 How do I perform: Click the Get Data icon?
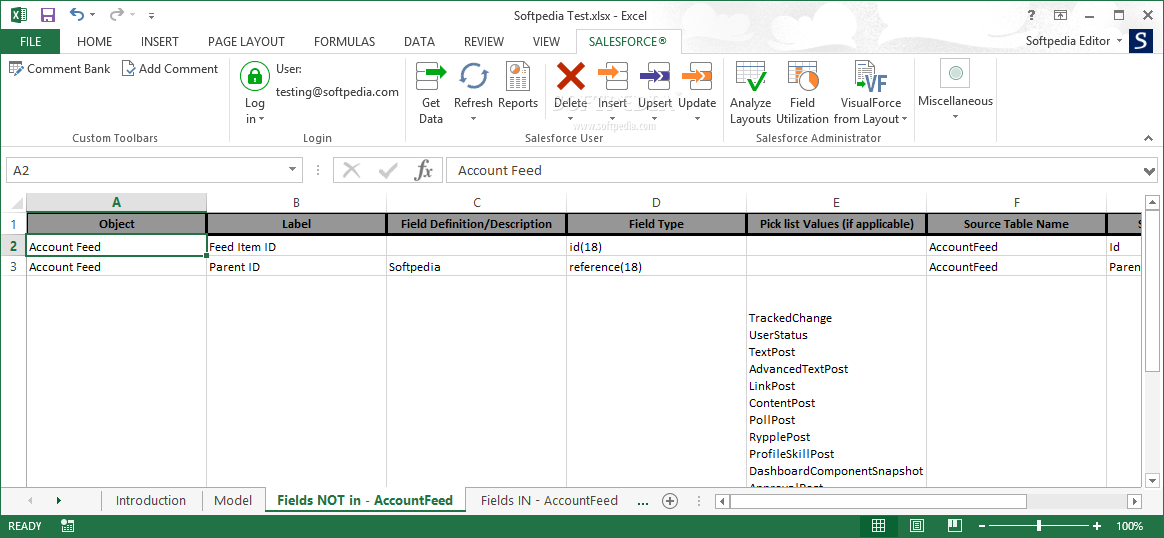pyautogui.click(x=431, y=76)
